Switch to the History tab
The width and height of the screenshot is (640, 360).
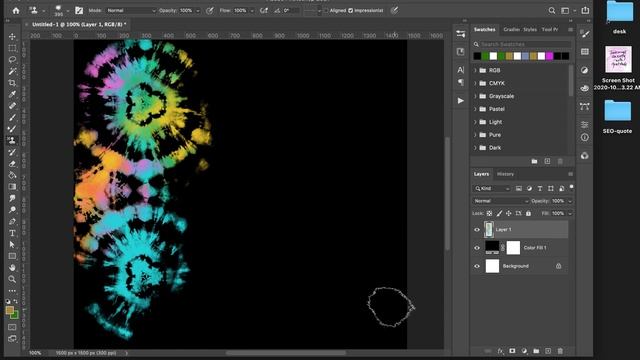505,174
